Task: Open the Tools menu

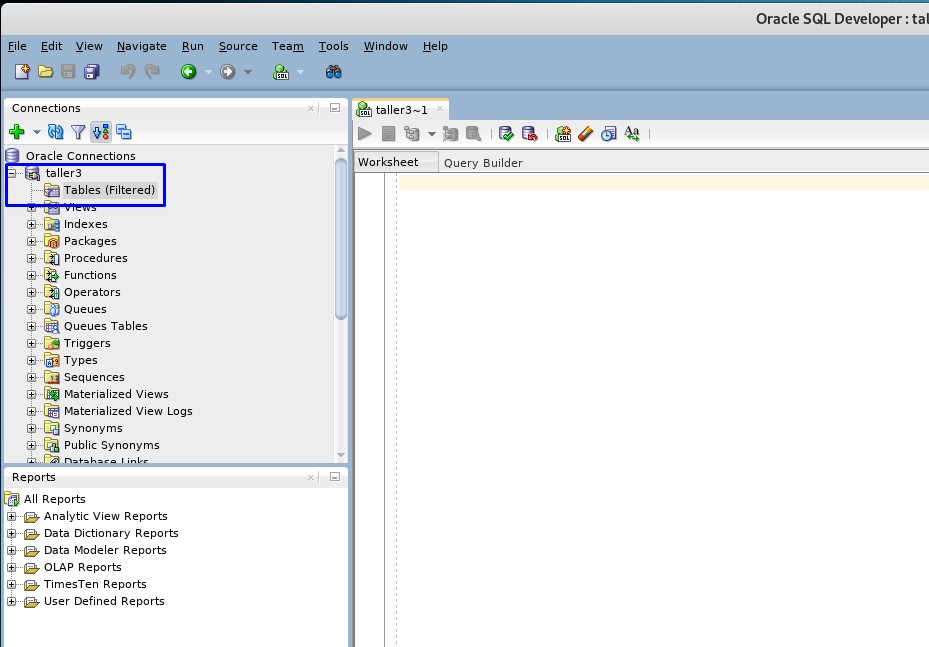Action: coord(333,46)
